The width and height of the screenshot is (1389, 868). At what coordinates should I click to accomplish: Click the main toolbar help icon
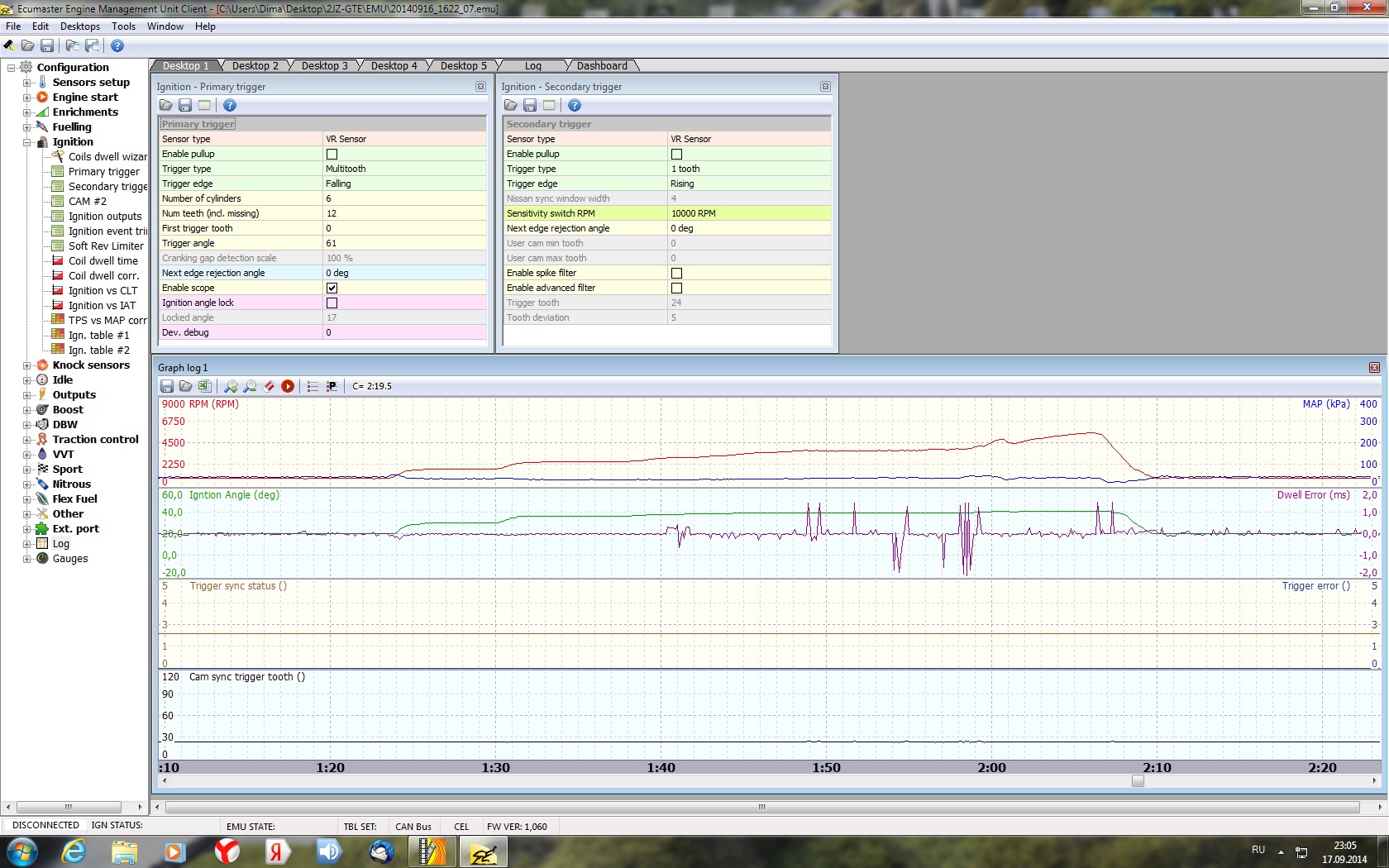(117, 46)
